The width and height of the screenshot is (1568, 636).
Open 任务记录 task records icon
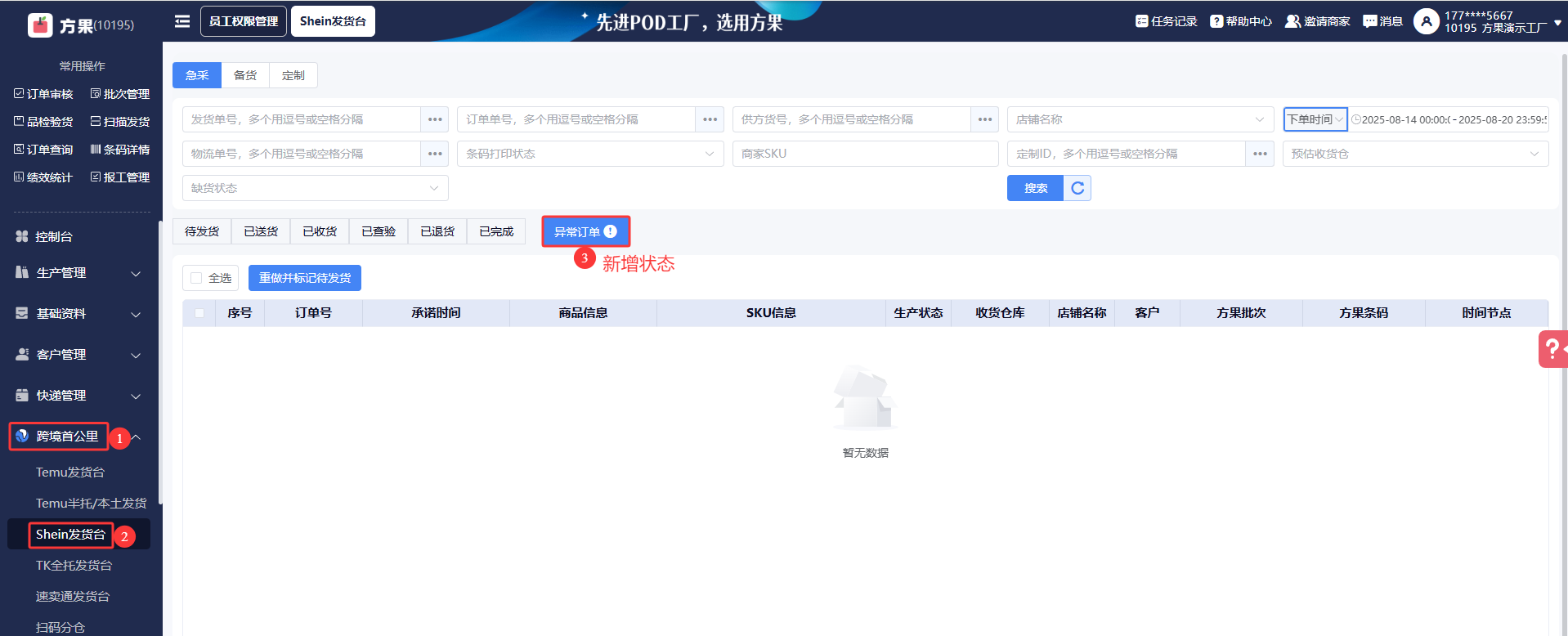click(x=1142, y=21)
